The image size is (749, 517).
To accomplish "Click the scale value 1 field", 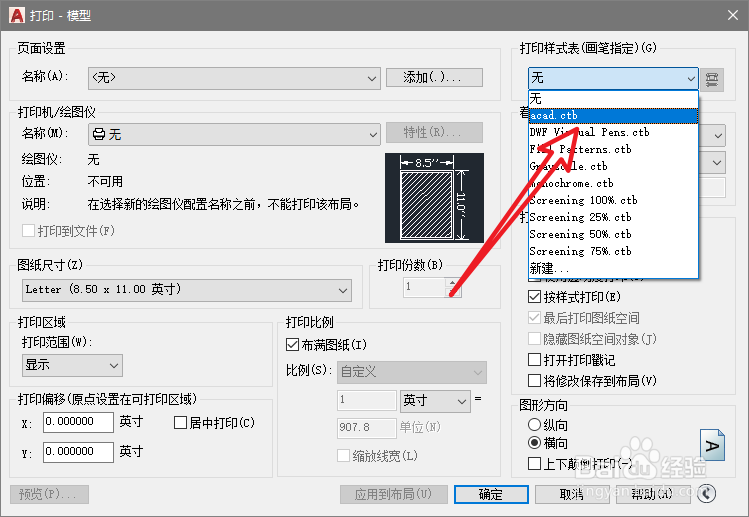I will click(x=367, y=400).
